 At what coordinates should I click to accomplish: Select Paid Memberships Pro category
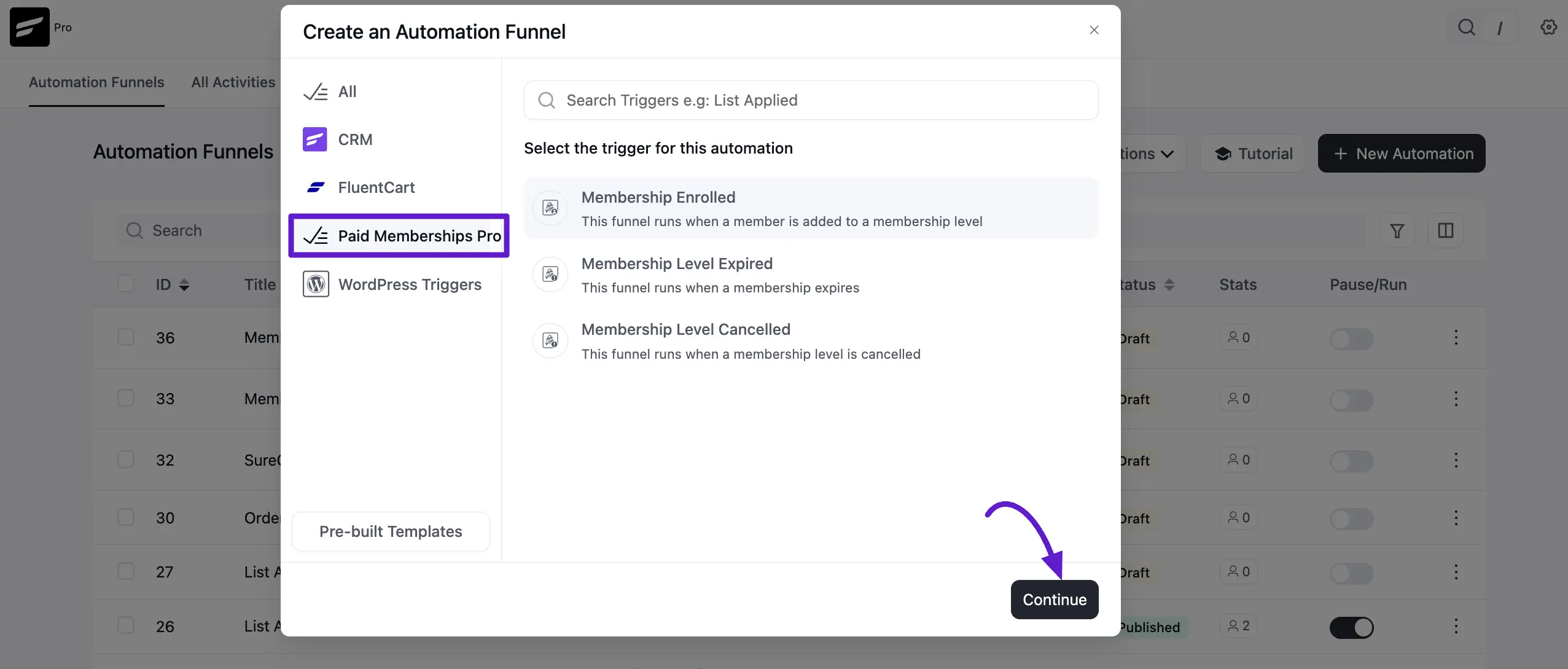[399, 236]
